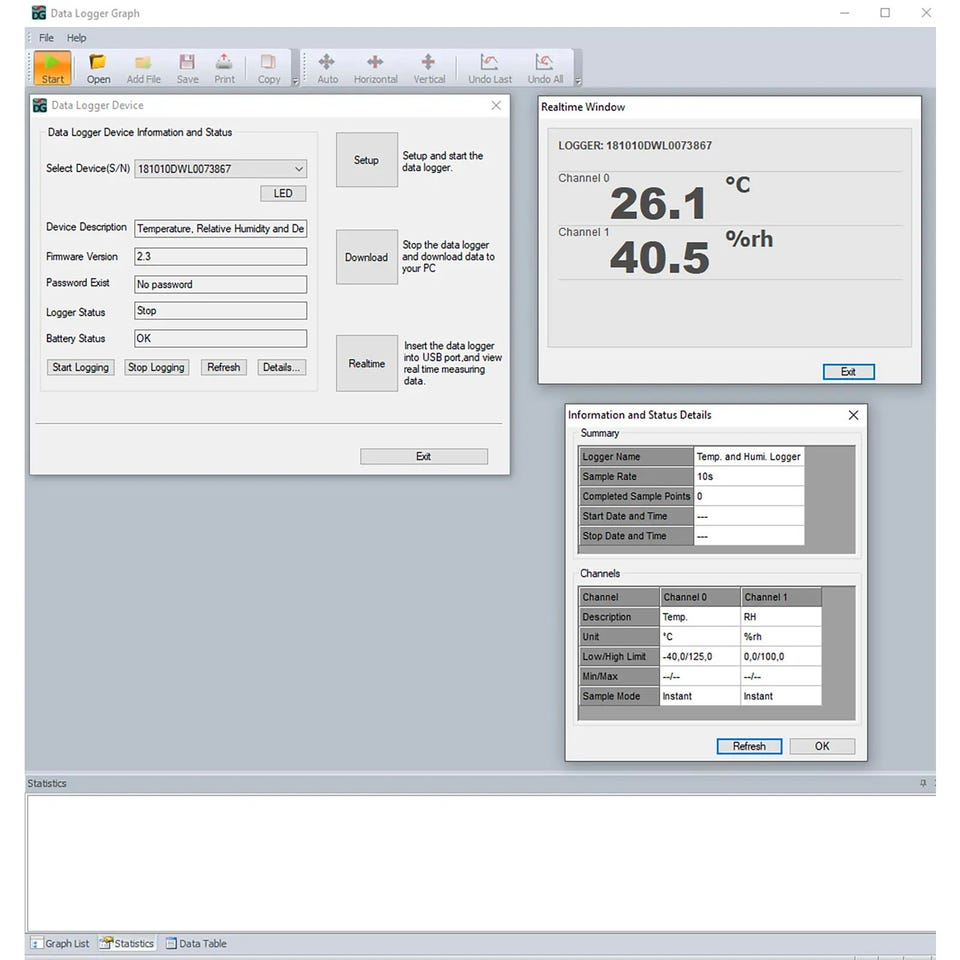This screenshot has height=960, width=960.
Task: Click the Statistics panel pin icon
Action: pyautogui.click(x=923, y=783)
